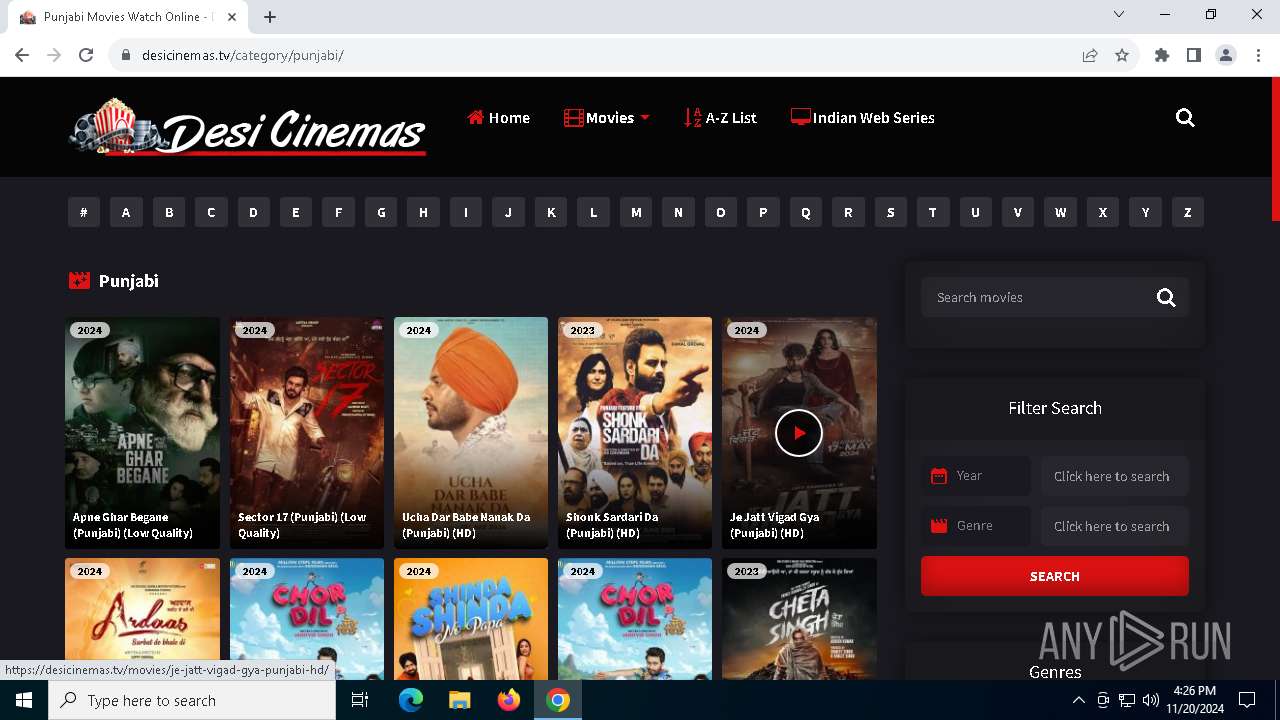
Task: Filter movies by letter X
Action: coord(1103,212)
